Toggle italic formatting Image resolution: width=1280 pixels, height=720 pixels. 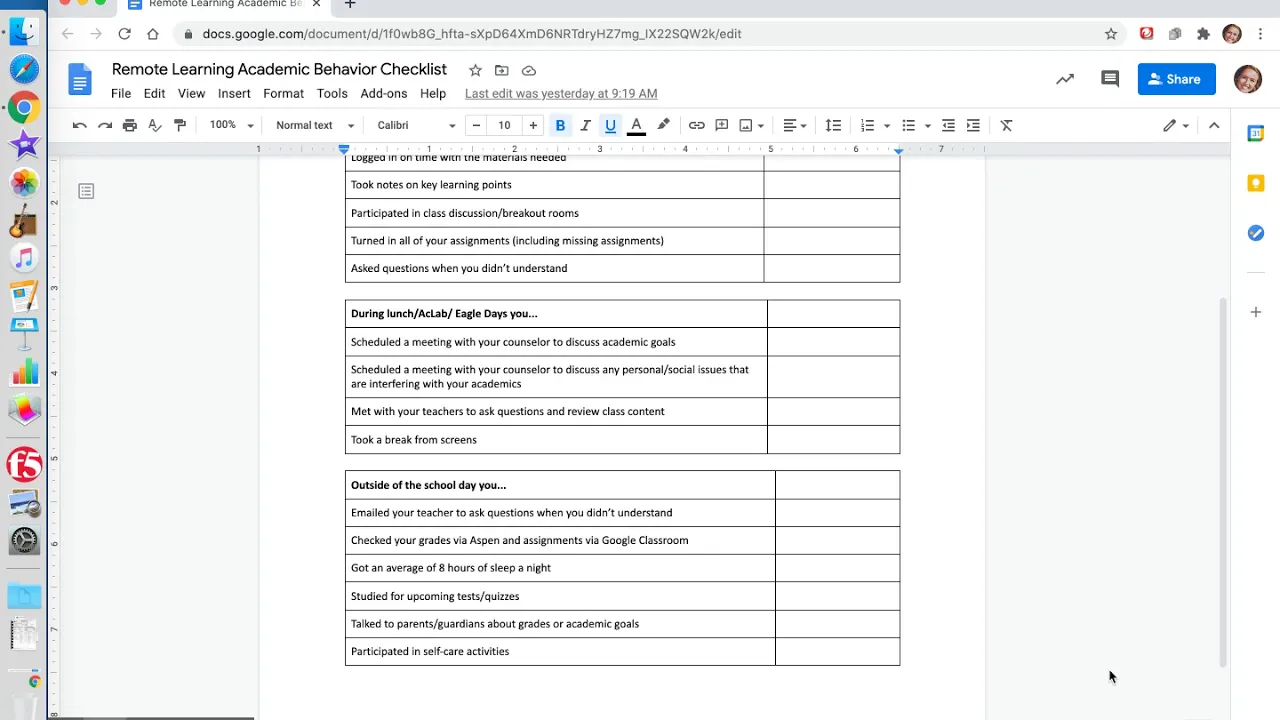tap(585, 125)
